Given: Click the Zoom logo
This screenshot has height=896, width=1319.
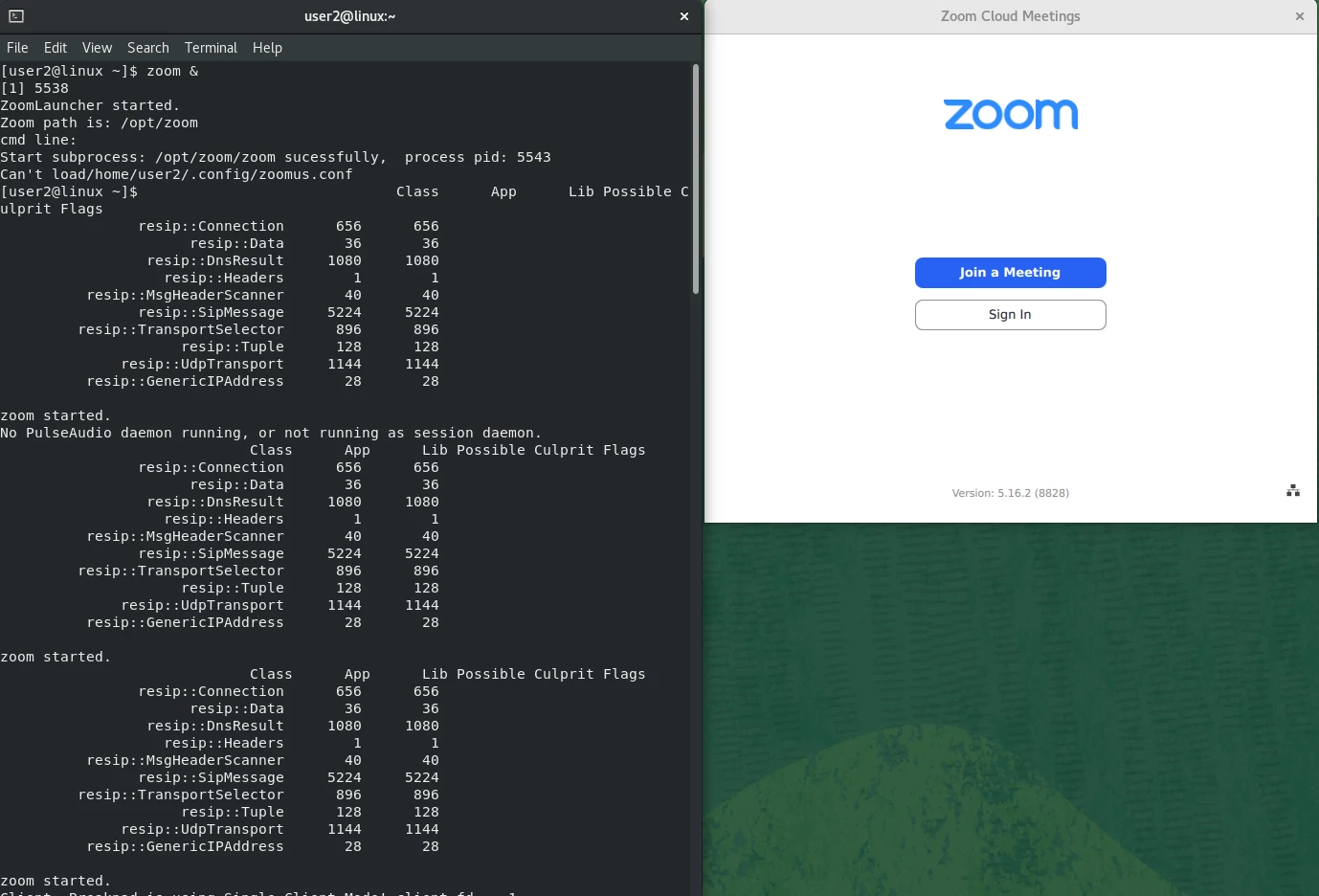Looking at the screenshot, I should tap(1011, 114).
